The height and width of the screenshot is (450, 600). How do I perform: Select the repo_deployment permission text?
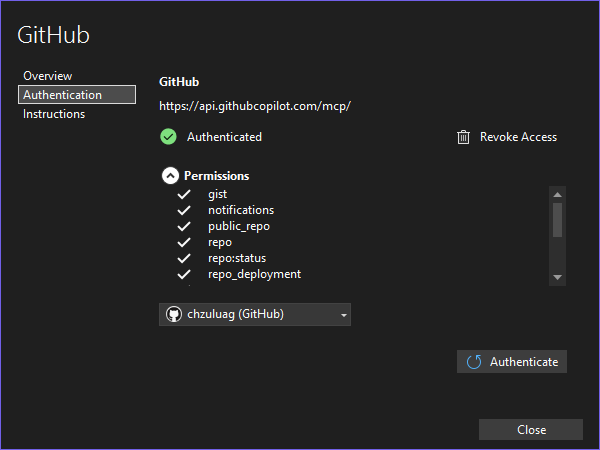(x=254, y=275)
